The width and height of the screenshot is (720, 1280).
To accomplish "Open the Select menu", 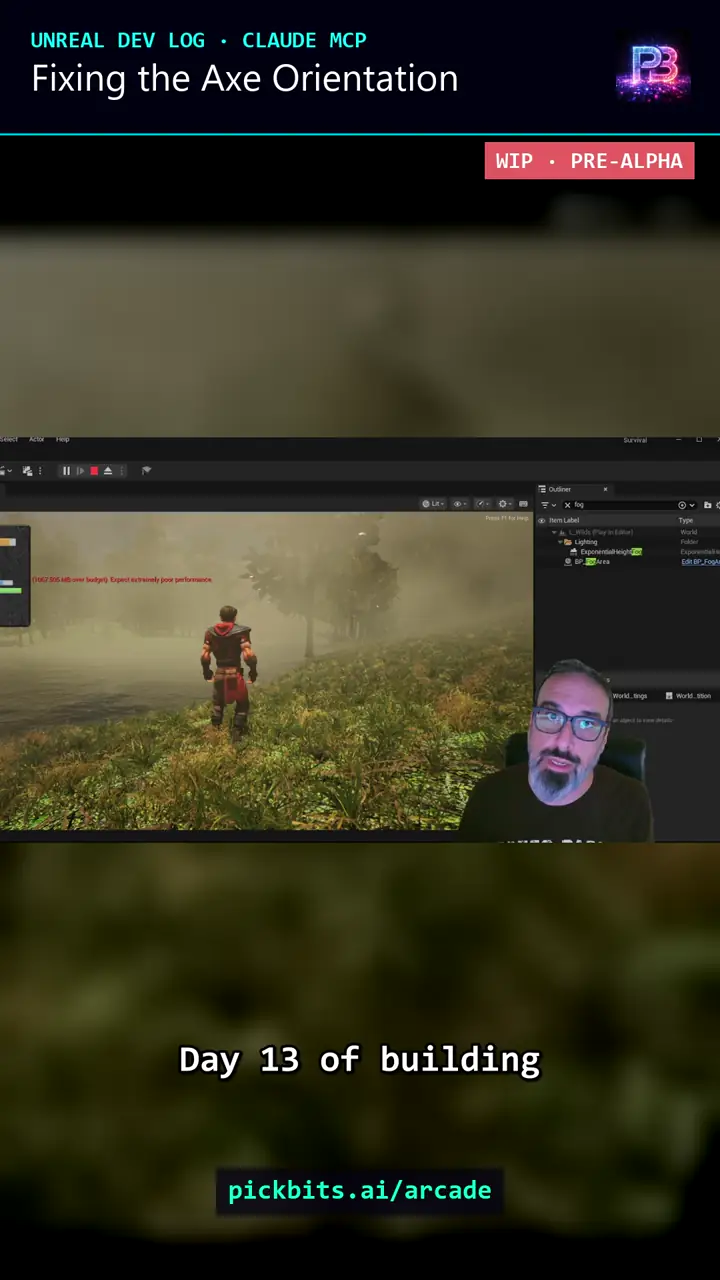I will tap(9, 440).
